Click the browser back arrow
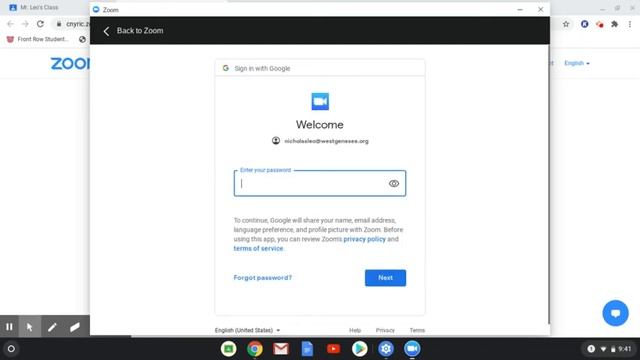The height and width of the screenshot is (360, 640). pos(10,24)
